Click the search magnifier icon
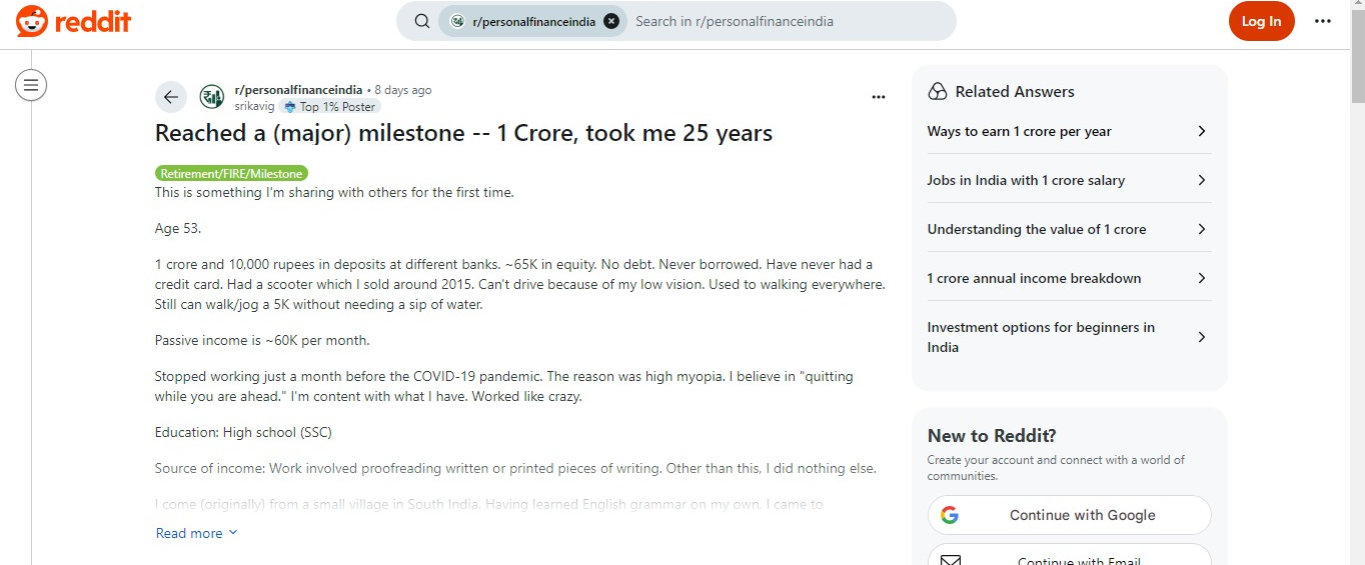 pyautogui.click(x=422, y=21)
